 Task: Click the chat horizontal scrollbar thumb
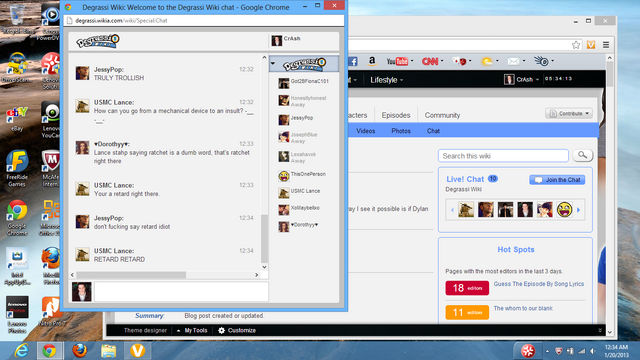pos(131,275)
